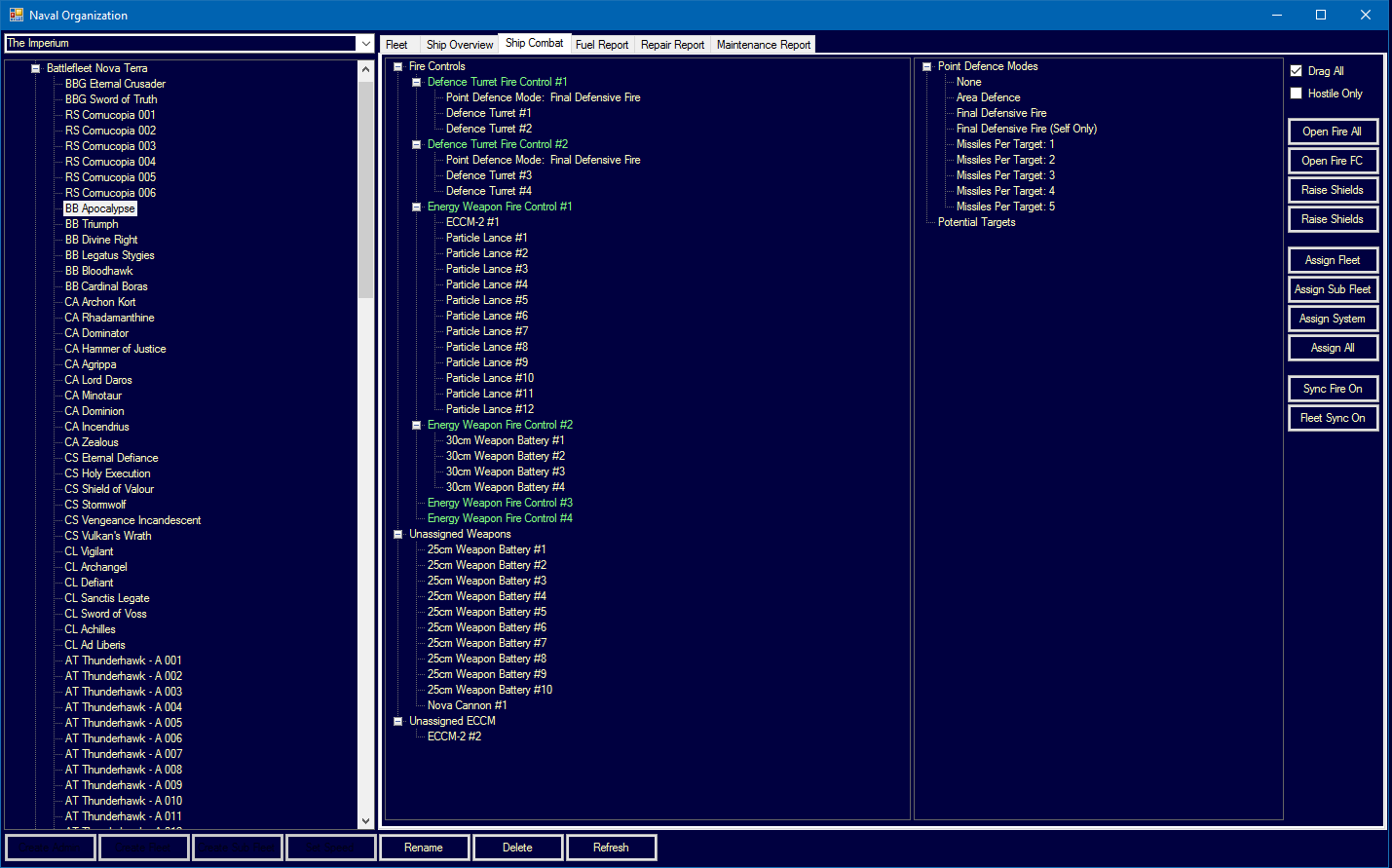
Task: Select Energy Weapon Fire Control #3
Action: click(500, 503)
